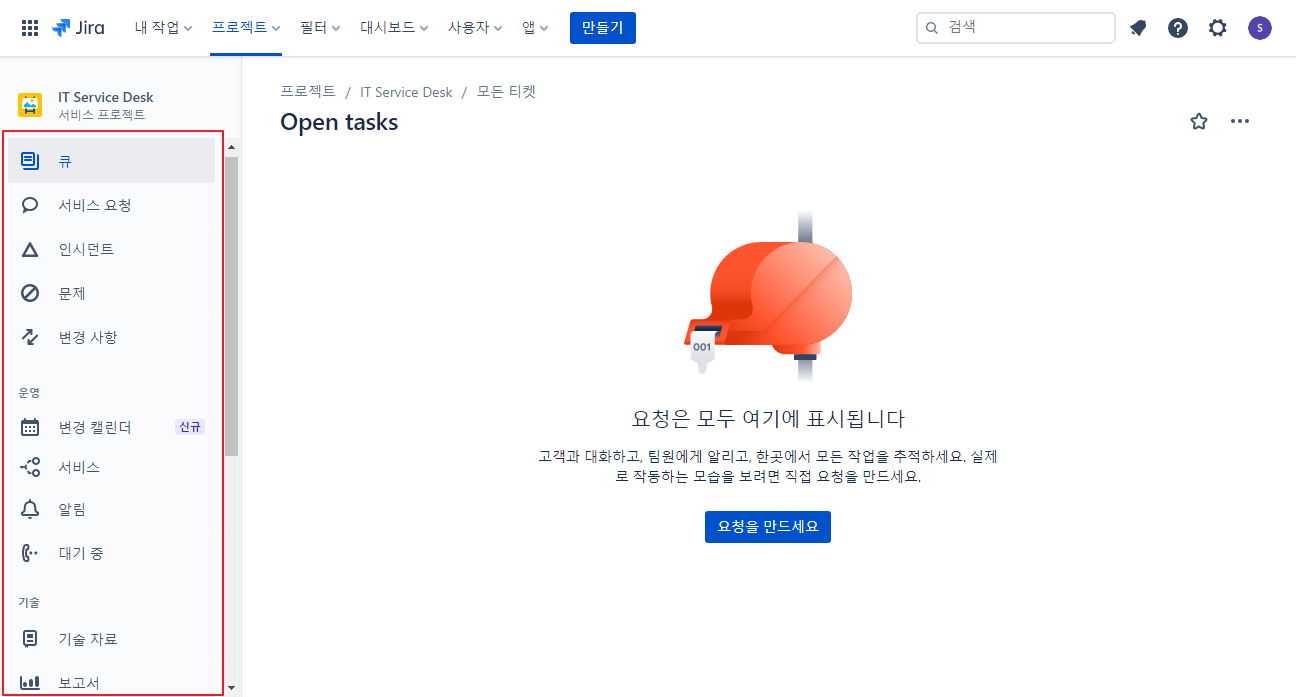Select 대기 중 in the sidebar

click(x=111, y=553)
